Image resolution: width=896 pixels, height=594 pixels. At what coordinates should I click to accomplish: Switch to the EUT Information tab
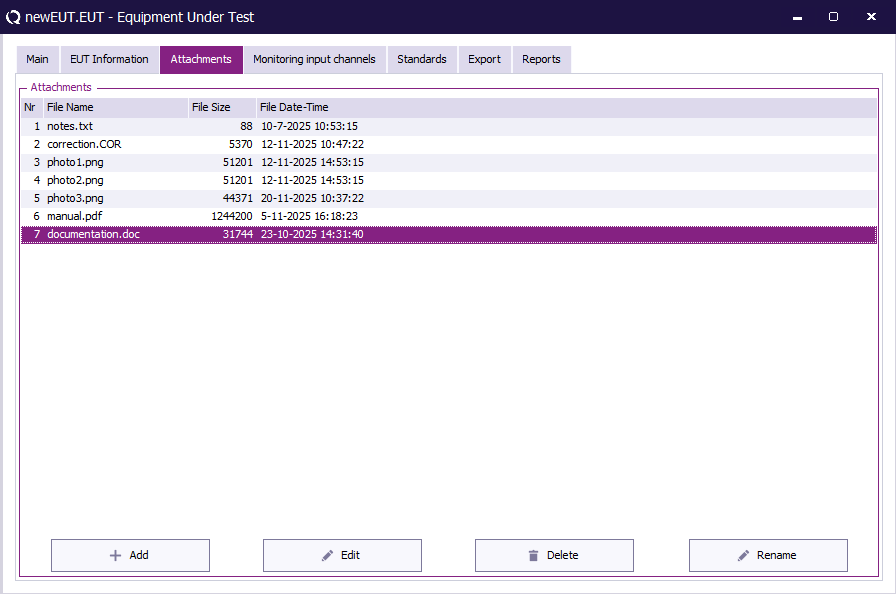pyautogui.click(x=109, y=59)
